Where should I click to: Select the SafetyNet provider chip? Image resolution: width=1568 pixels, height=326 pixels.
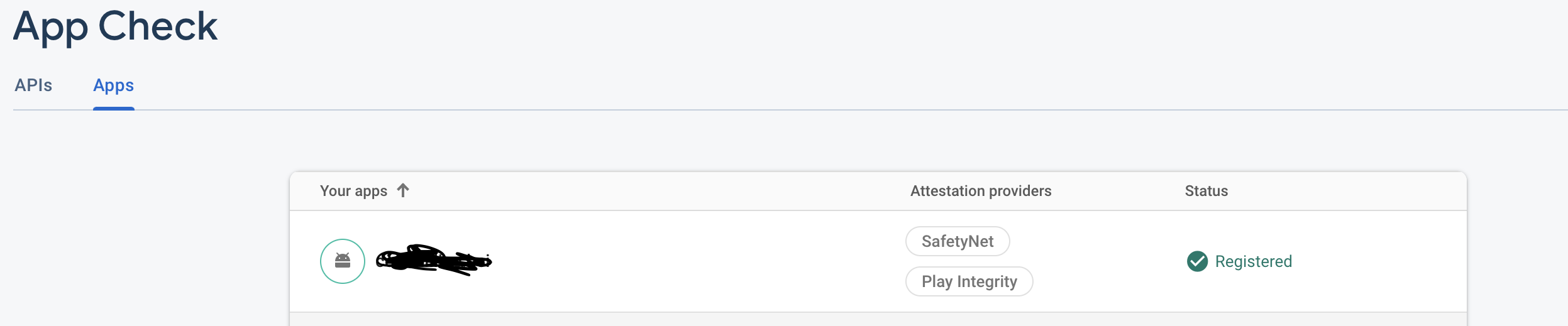(x=958, y=241)
